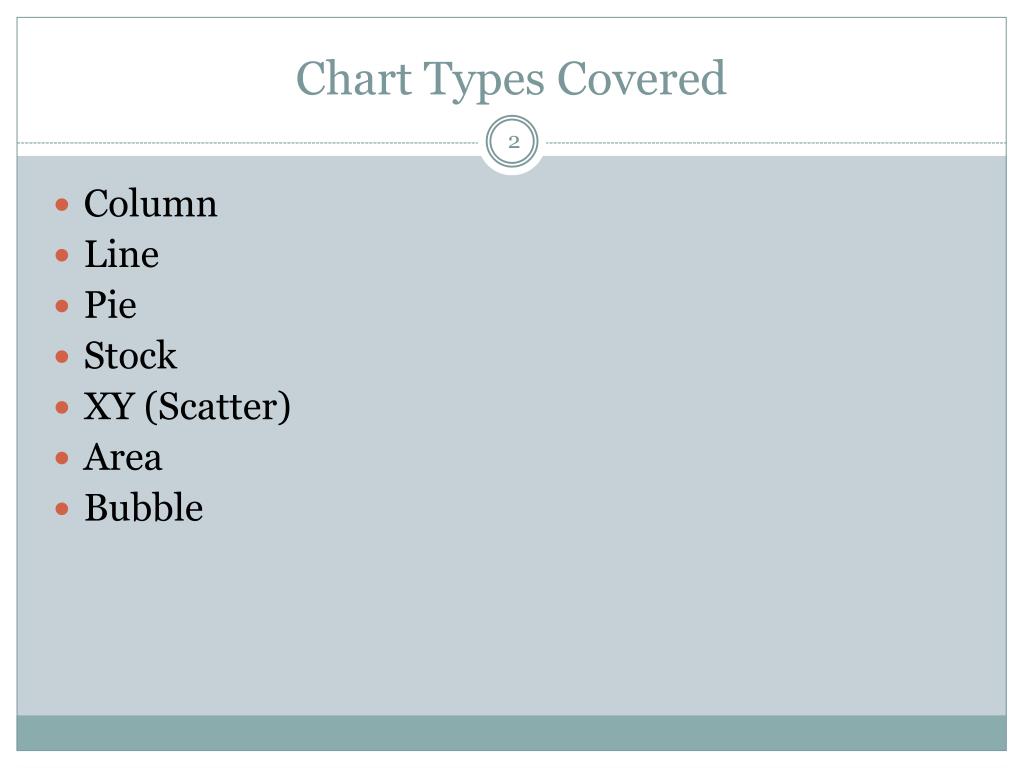Click the orange bullet beside Line
Viewport: 1024px width, 768px height.
tap(62, 255)
